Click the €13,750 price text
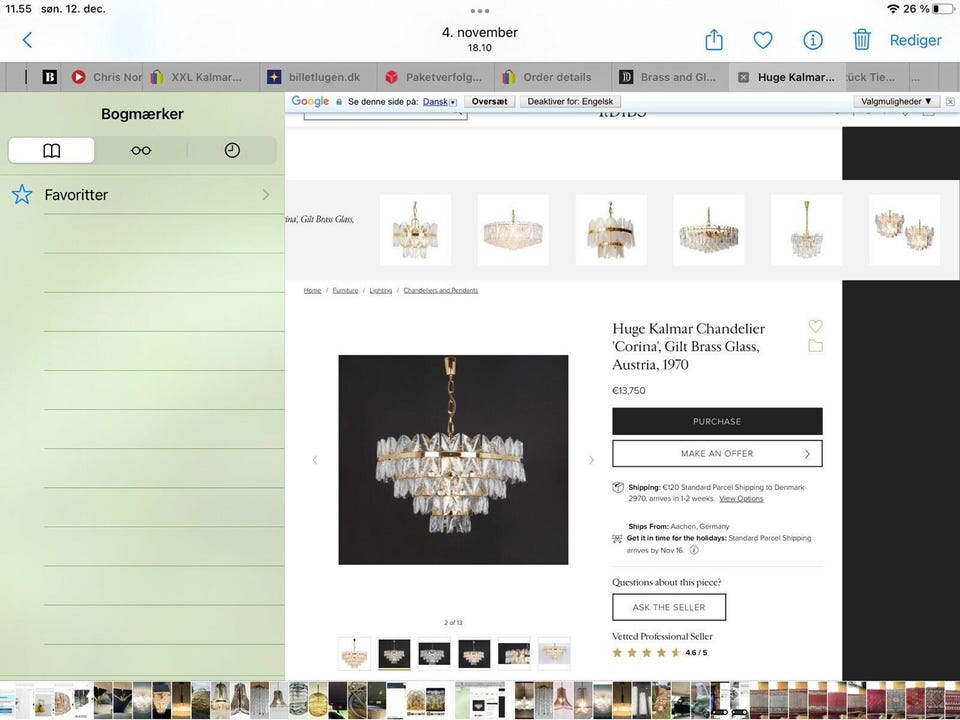The height and width of the screenshot is (720, 960). [629, 391]
